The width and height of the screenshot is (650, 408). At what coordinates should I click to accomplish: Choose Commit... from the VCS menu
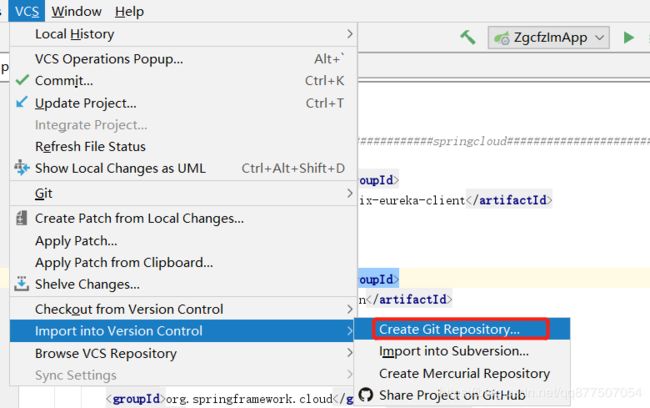click(183, 80)
